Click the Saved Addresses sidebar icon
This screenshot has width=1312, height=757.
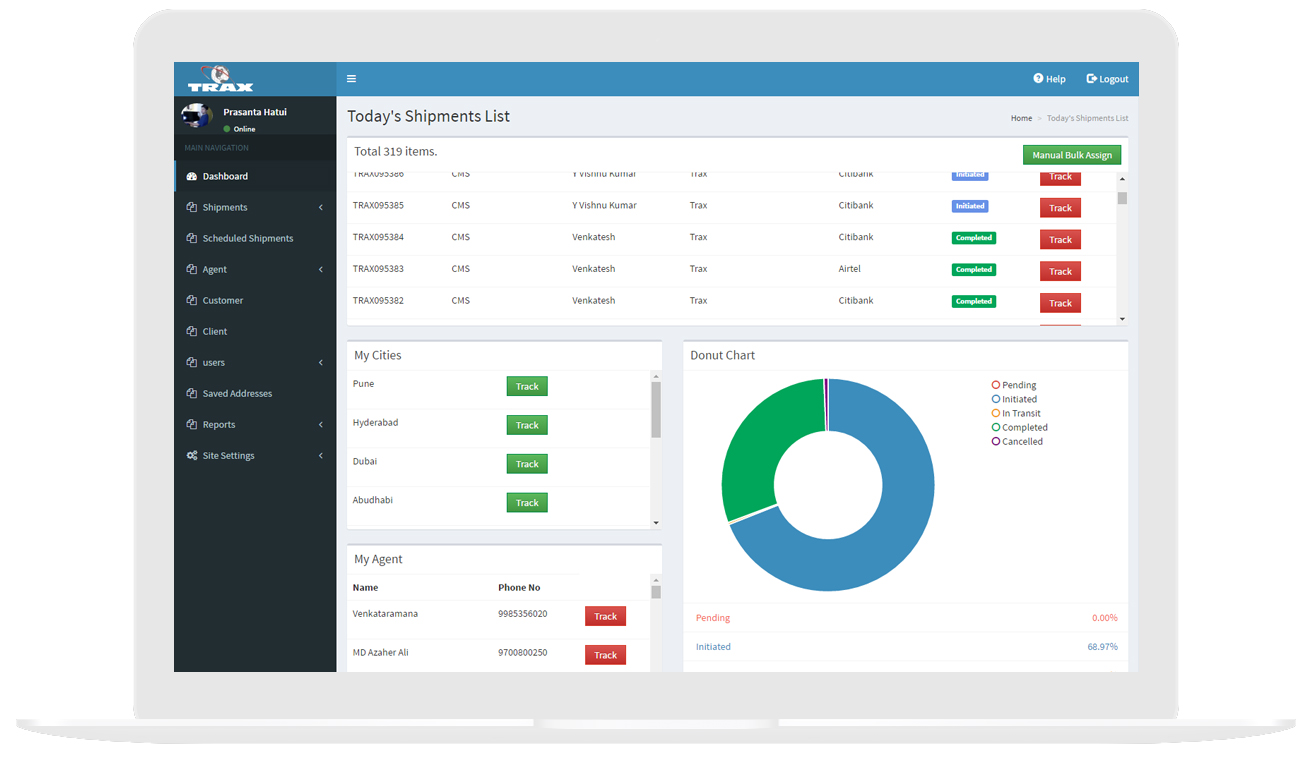pos(192,393)
